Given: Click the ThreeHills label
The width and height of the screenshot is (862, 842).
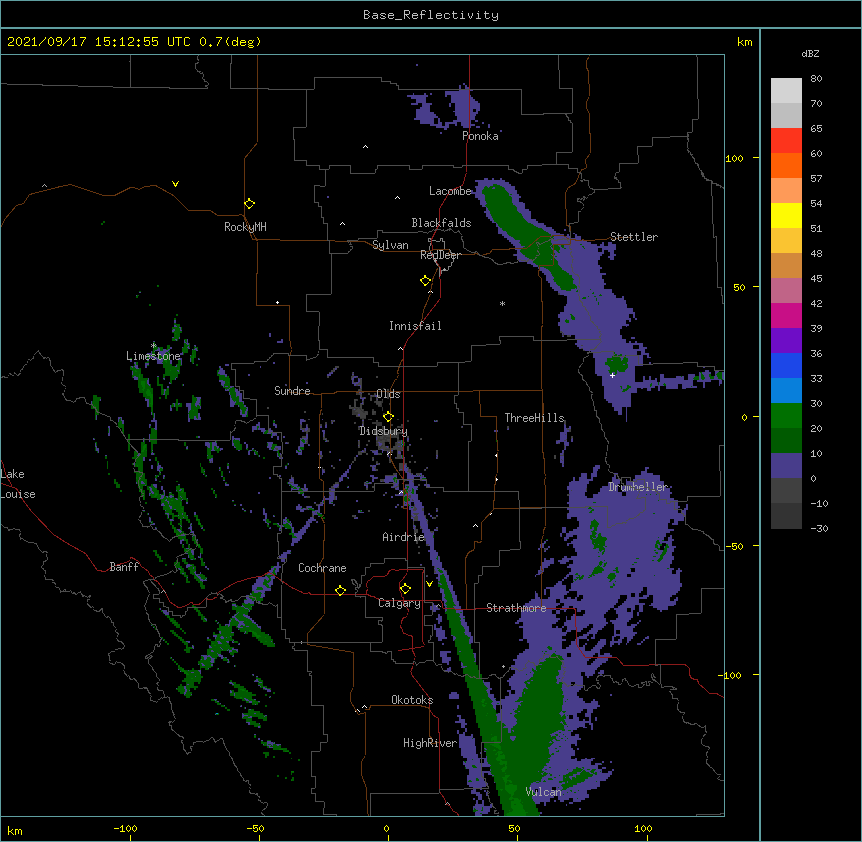Looking at the screenshot, I should point(534,418).
